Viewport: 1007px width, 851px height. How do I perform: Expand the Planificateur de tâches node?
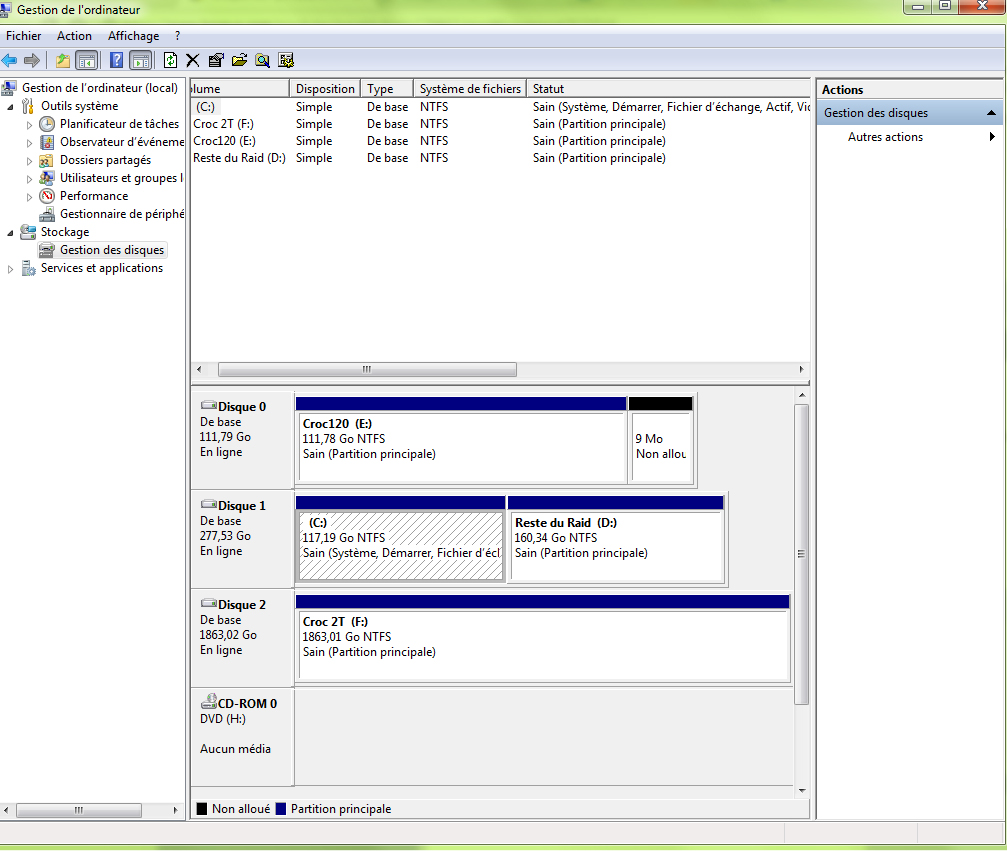pos(29,125)
